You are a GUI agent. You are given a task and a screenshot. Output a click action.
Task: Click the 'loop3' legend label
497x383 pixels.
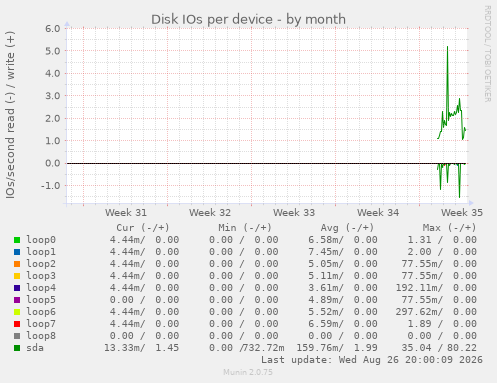[x=41, y=276]
